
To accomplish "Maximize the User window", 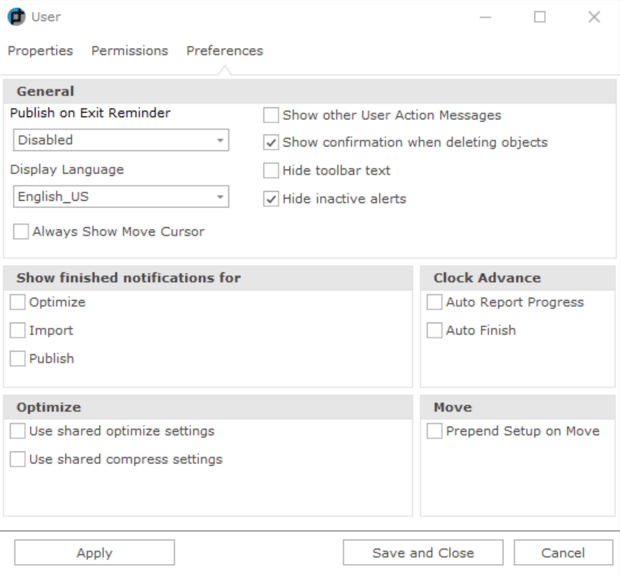I will pyautogui.click(x=540, y=17).
